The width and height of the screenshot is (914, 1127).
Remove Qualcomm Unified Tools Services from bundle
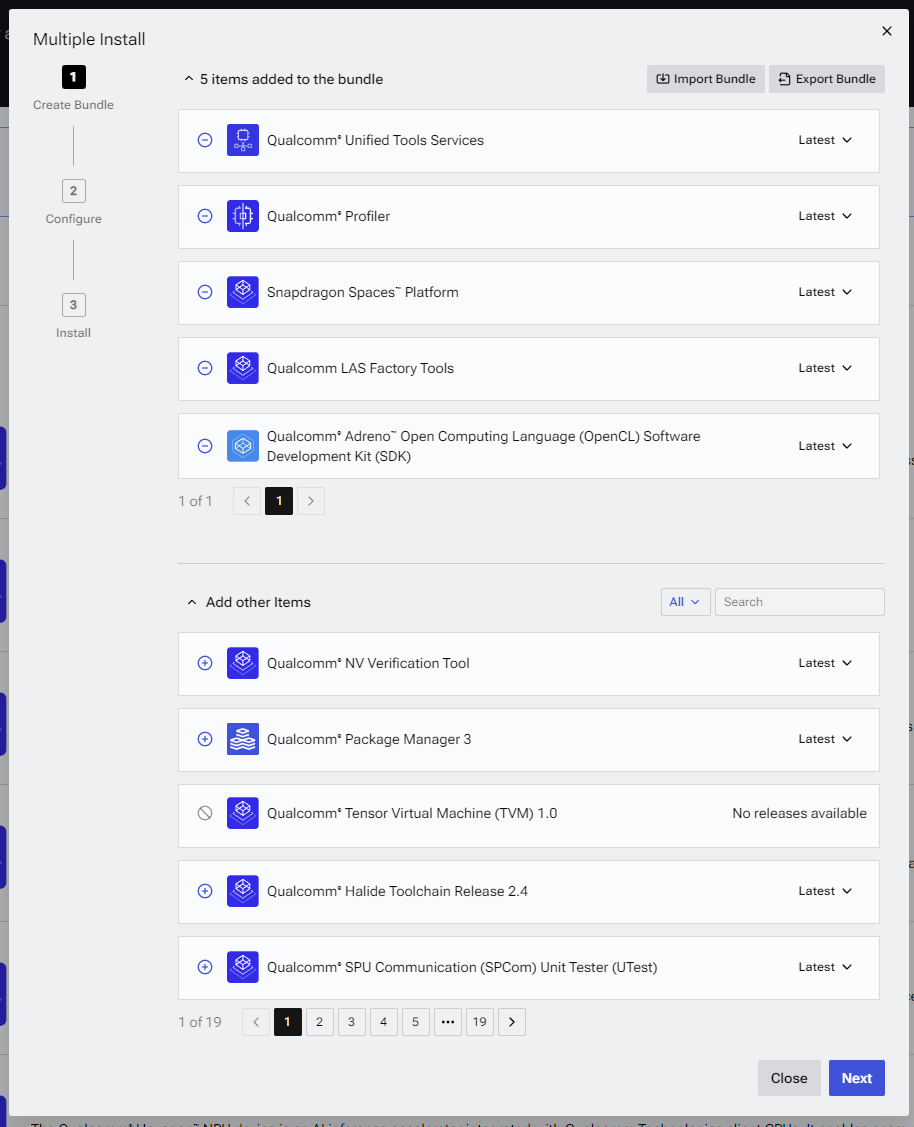tap(205, 140)
